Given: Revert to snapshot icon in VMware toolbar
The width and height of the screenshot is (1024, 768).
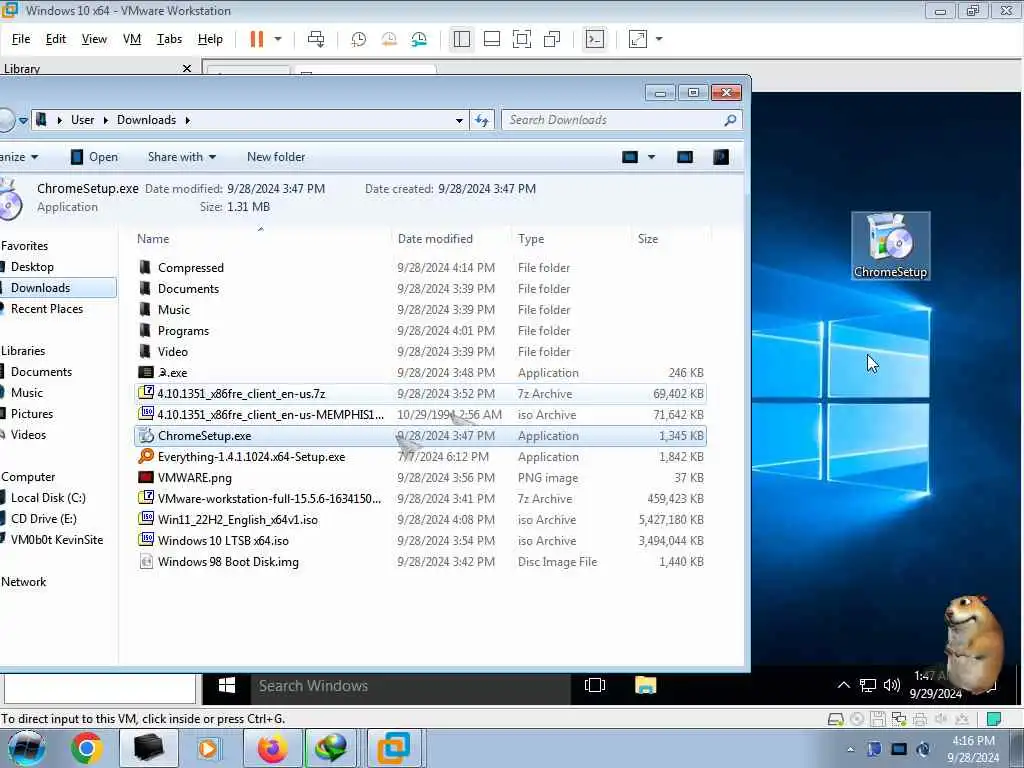Looking at the screenshot, I should [x=389, y=39].
